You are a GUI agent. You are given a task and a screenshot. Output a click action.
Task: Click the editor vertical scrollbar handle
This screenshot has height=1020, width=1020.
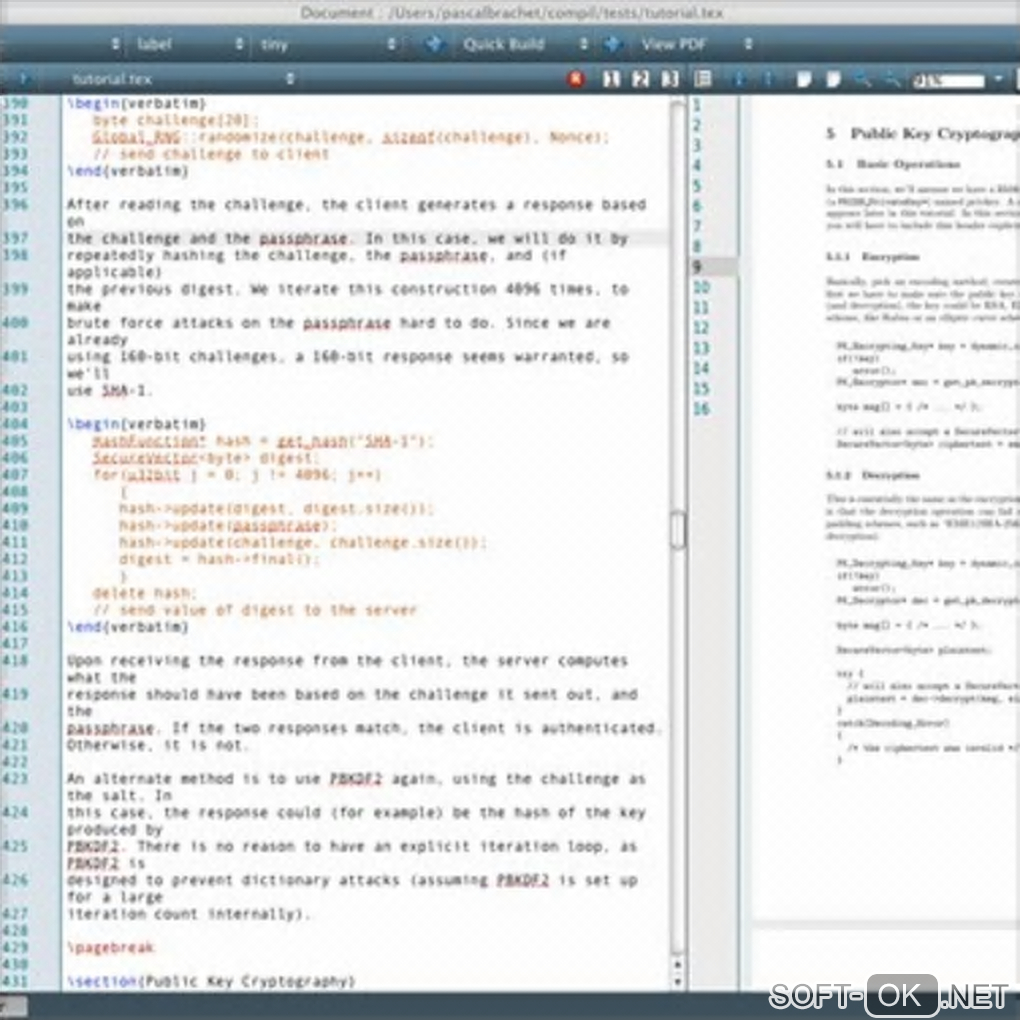click(x=678, y=530)
